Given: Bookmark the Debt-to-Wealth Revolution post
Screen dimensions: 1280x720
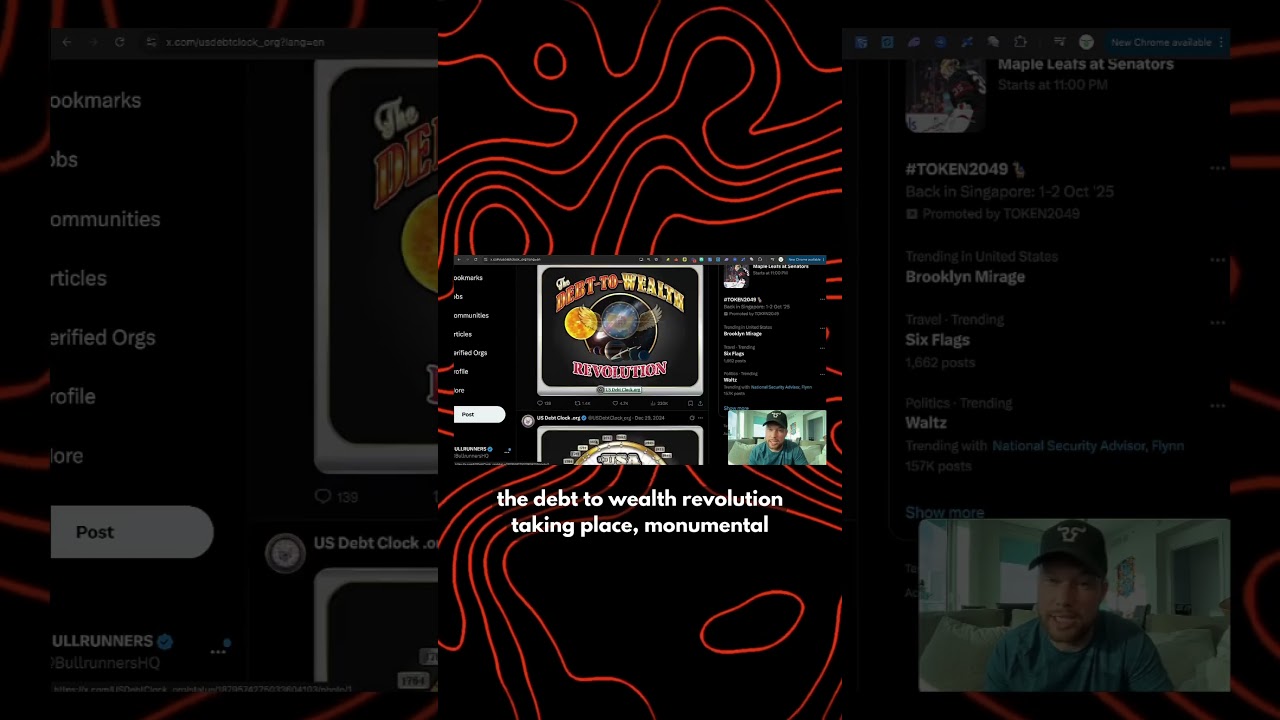Looking at the screenshot, I should (690, 403).
